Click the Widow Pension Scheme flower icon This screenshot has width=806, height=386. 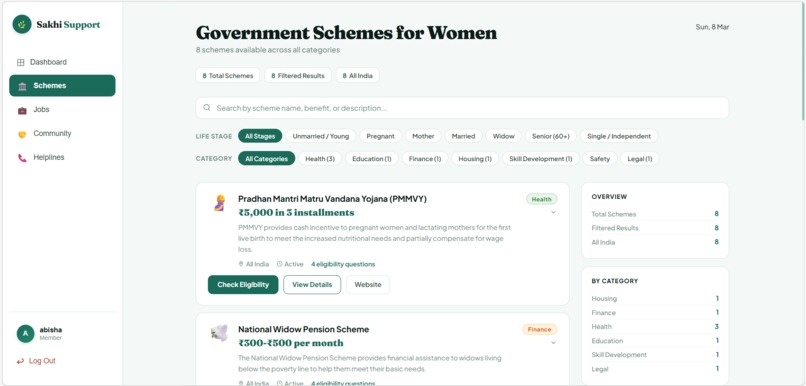click(x=219, y=333)
